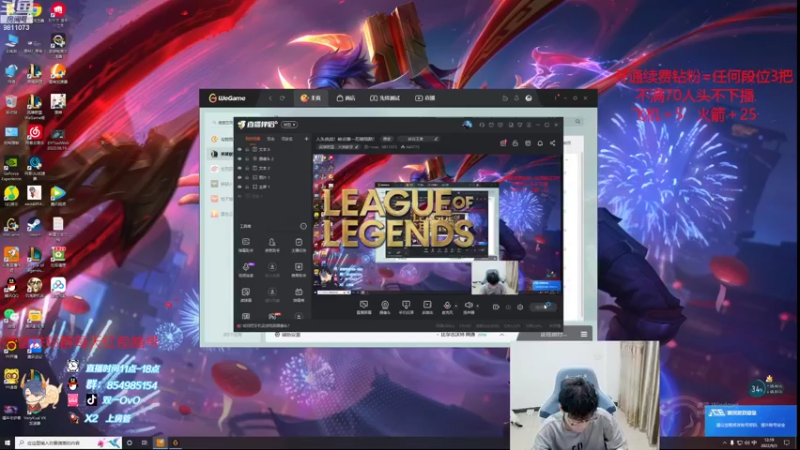
Task: Switch to WeGame 直播 tab
Action: [425, 98]
